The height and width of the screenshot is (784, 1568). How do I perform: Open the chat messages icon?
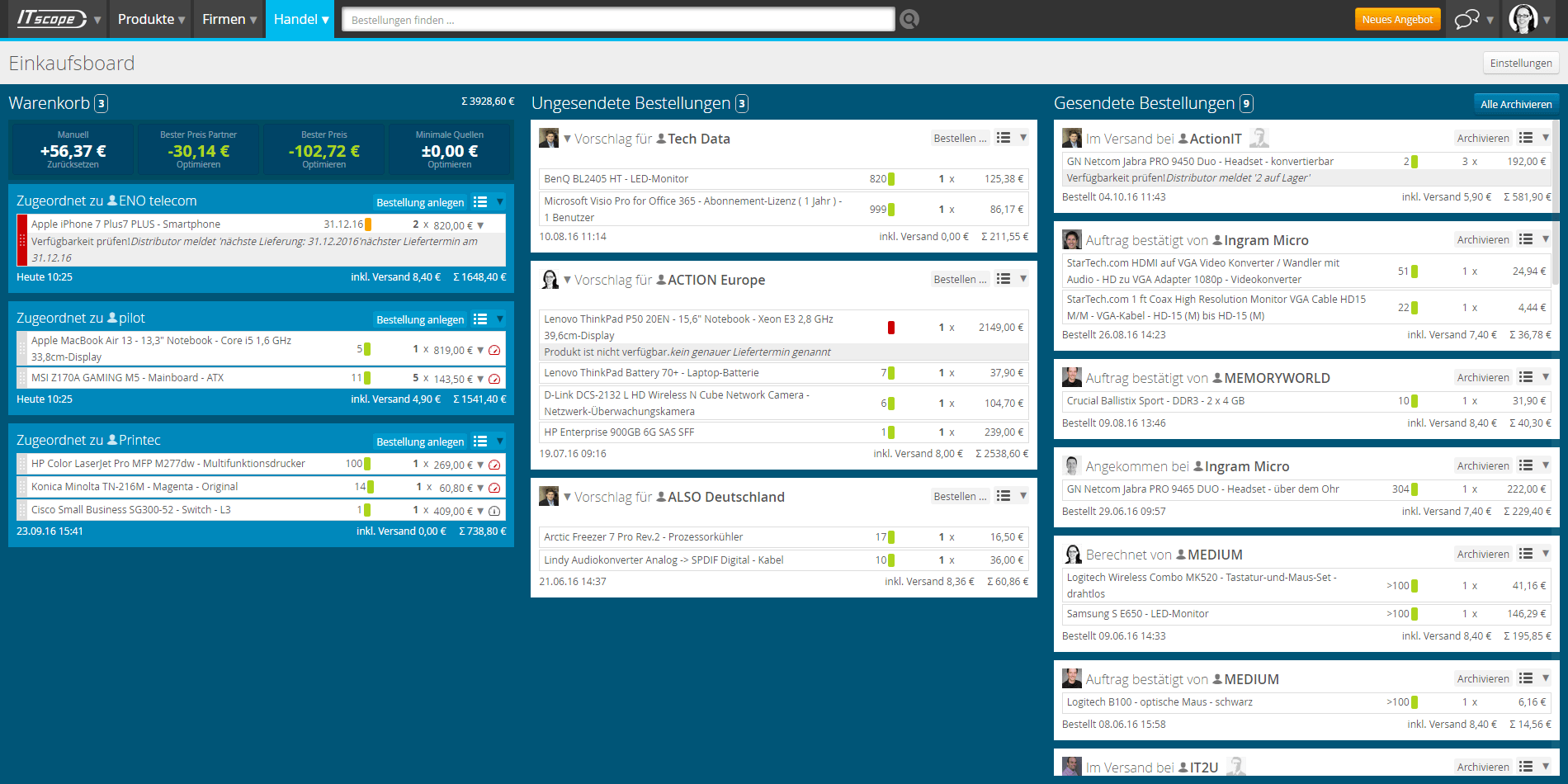coord(1466,19)
